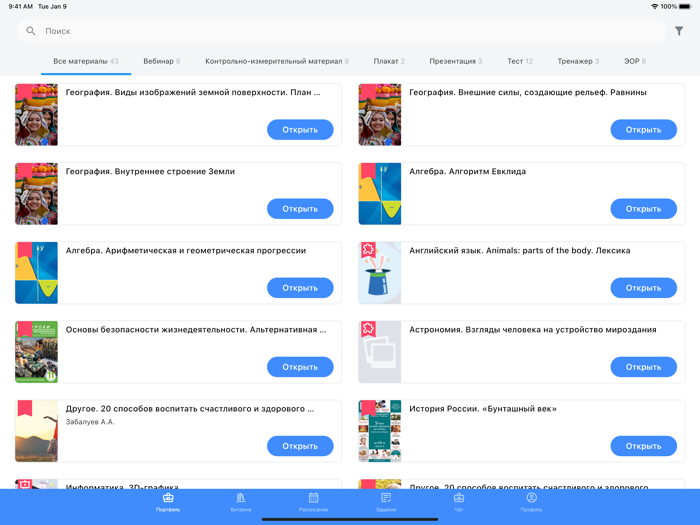Switch to the Тест tab
The height and width of the screenshot is (525, 700).
(520, 61)
